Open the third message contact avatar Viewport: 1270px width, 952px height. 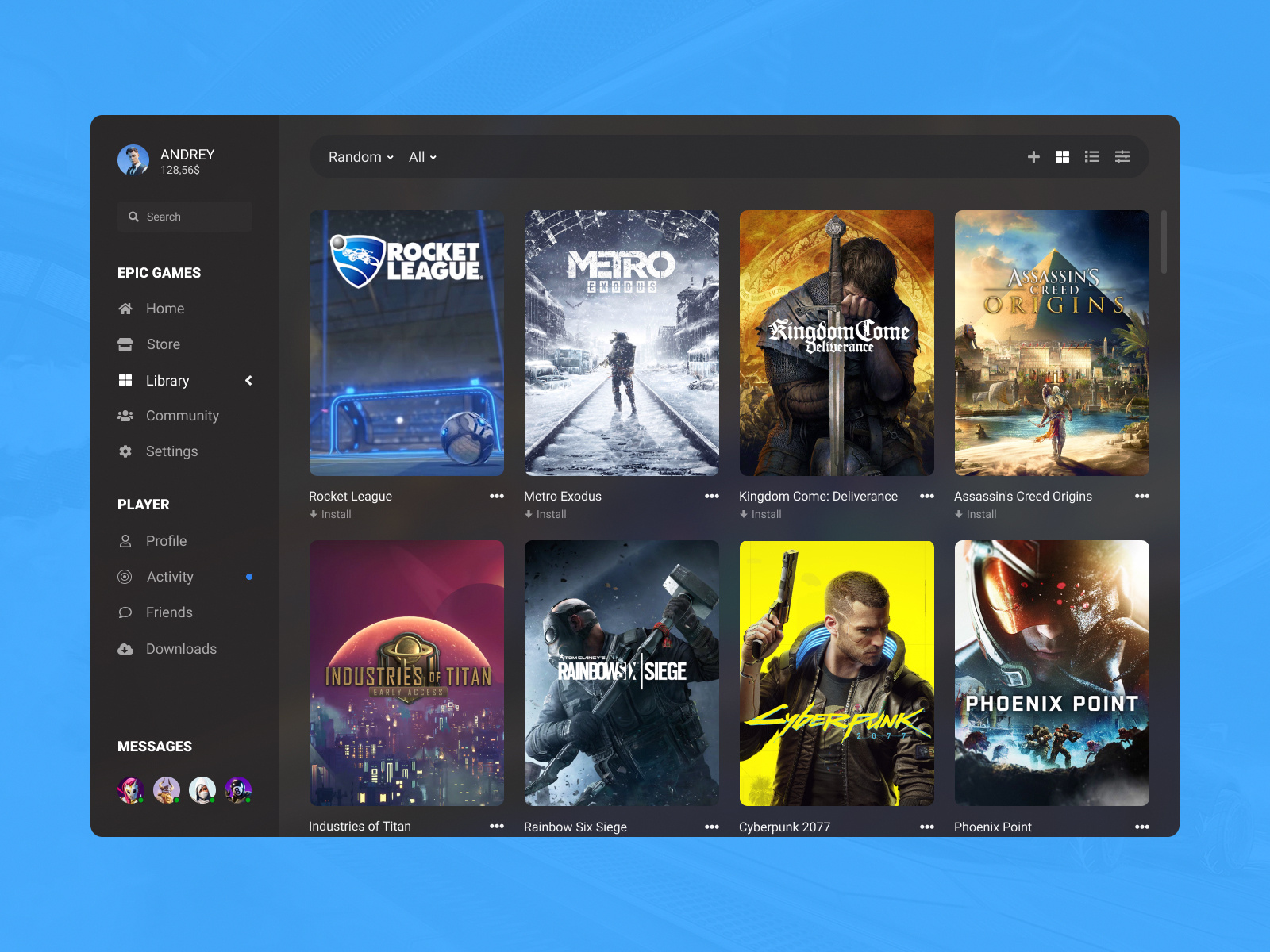pyautogui.click(x=202, y=790)
